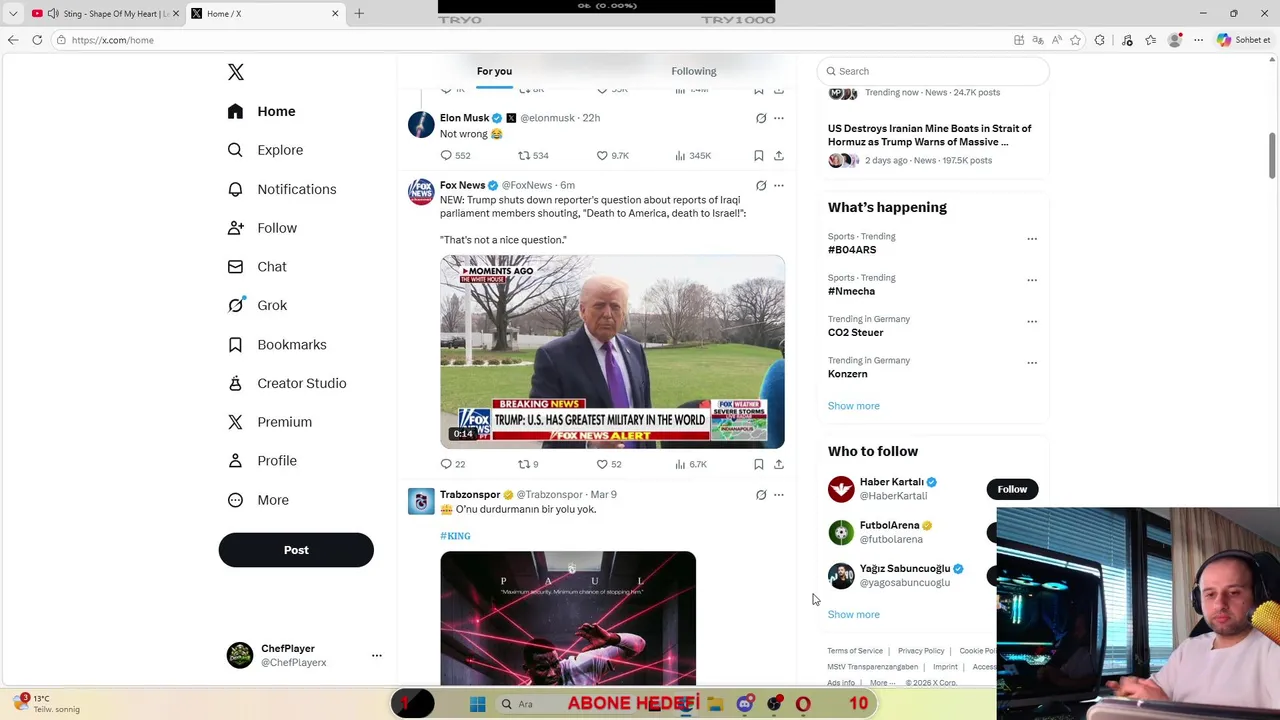The height and width of the screenshot is (720, 1280).
Task: Click the Bookmarks ribbon icon in sidebar
Action: tap(235, 345)
